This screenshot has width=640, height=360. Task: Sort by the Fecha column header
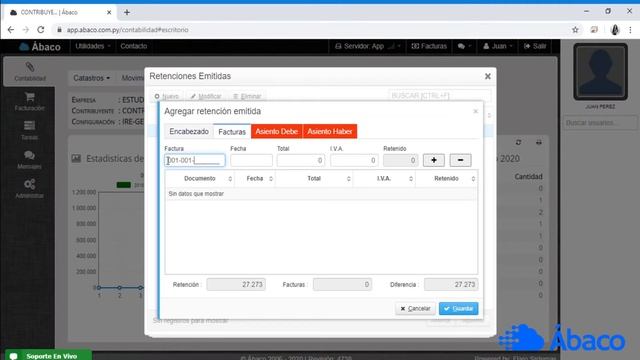[255, 178]
